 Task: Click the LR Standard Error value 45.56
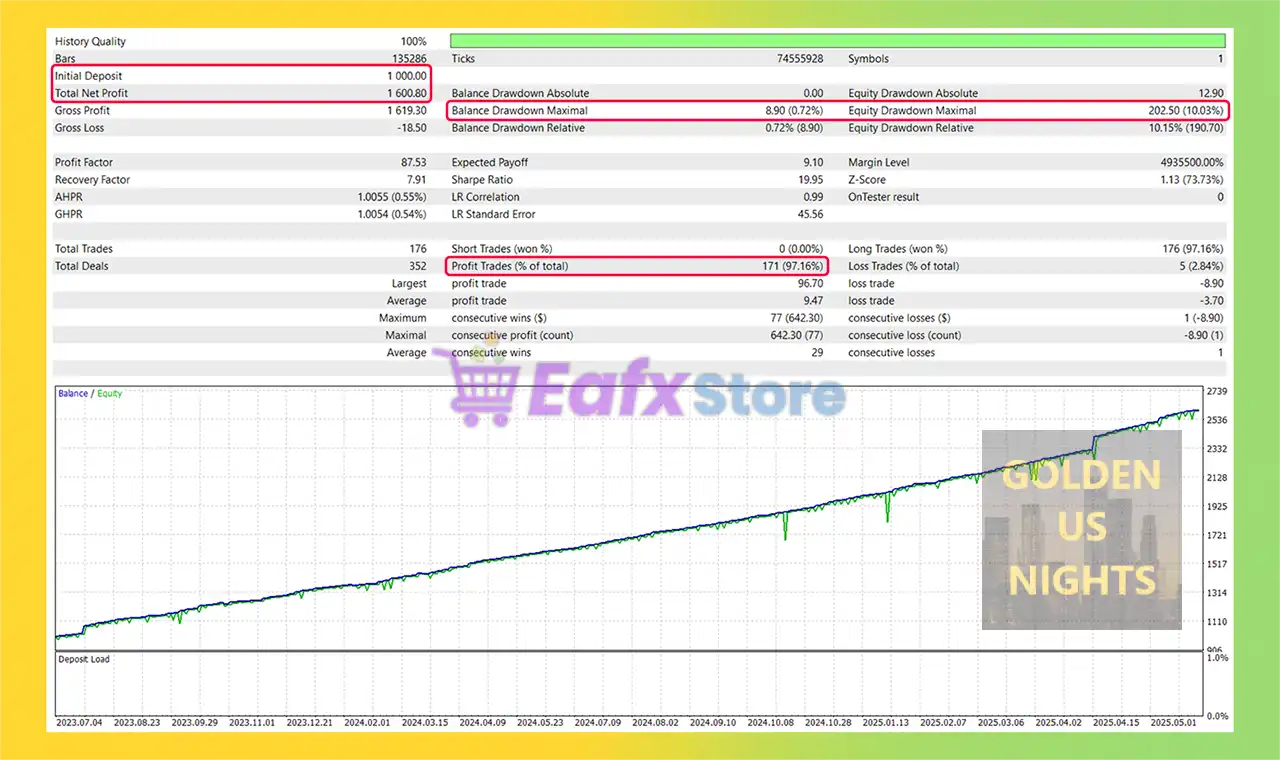[811, 214]
